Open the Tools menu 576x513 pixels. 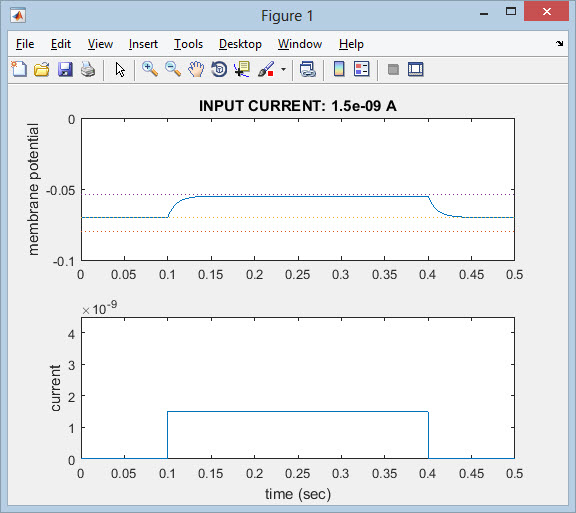[188, 44]
